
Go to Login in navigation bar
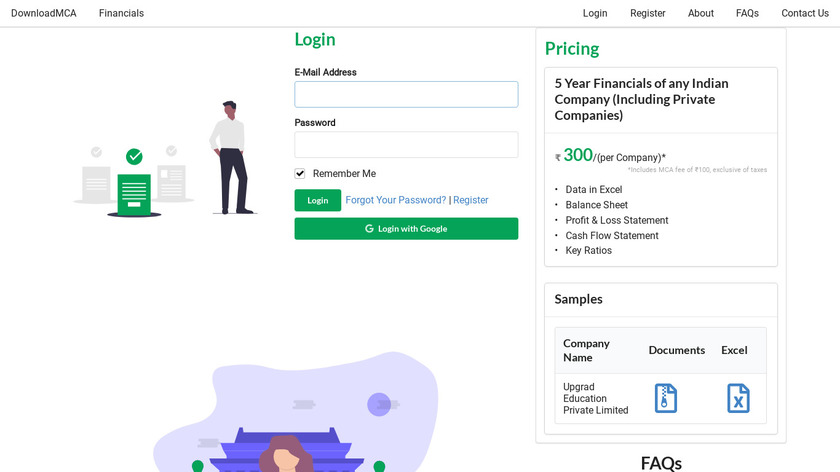pyautogui.click(x=595, y=13)
